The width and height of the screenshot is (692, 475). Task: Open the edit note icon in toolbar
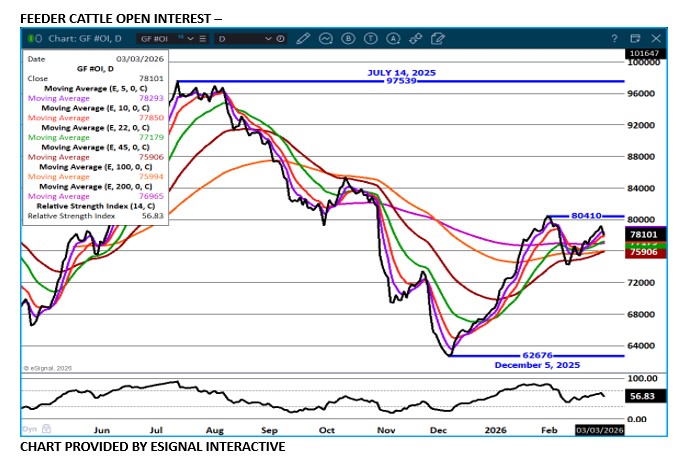437,38
